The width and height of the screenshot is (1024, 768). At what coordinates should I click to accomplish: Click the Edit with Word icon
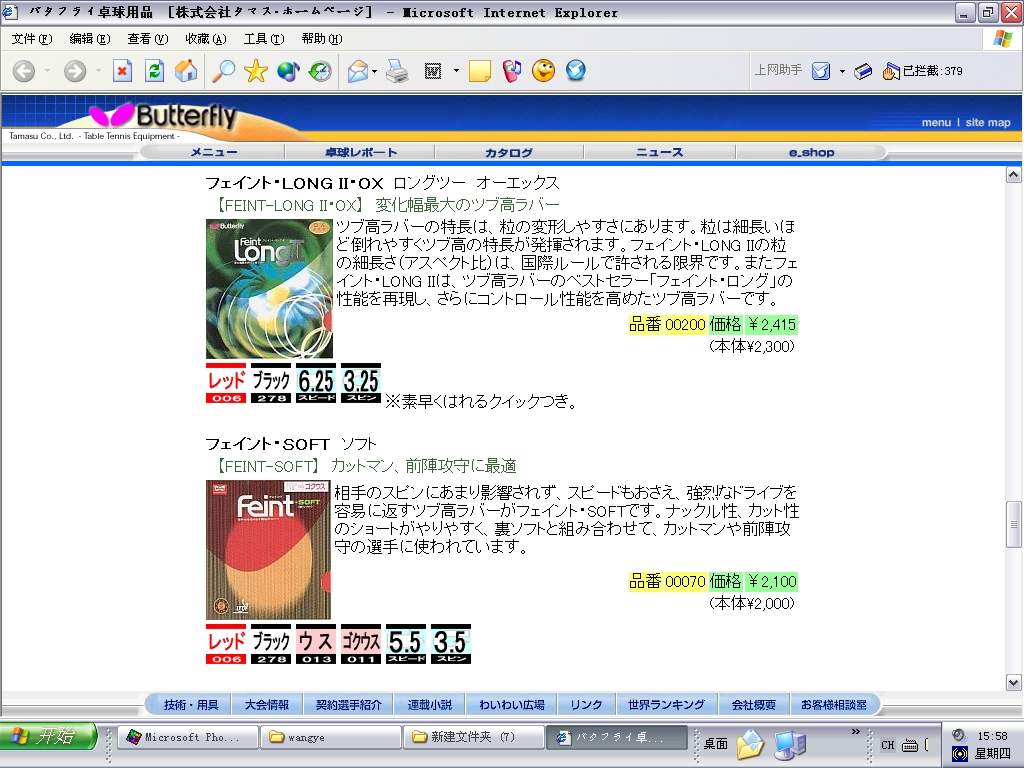[x=433, y=71]
